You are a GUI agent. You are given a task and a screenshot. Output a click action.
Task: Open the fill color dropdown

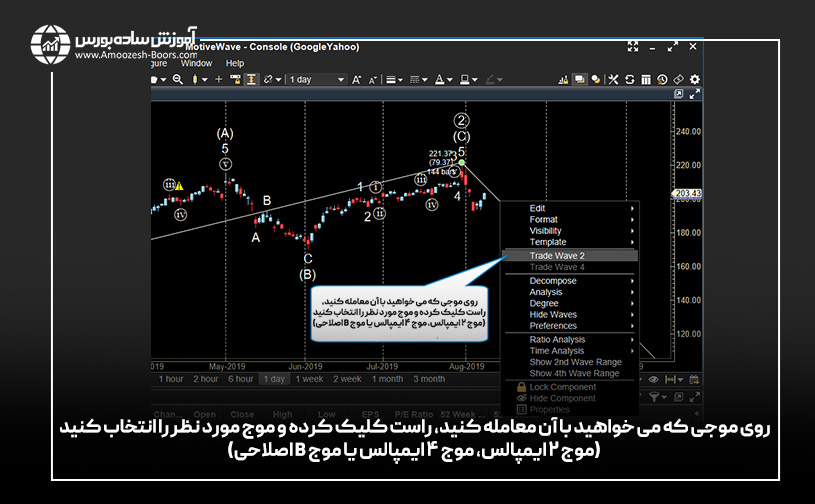point(468,79)
